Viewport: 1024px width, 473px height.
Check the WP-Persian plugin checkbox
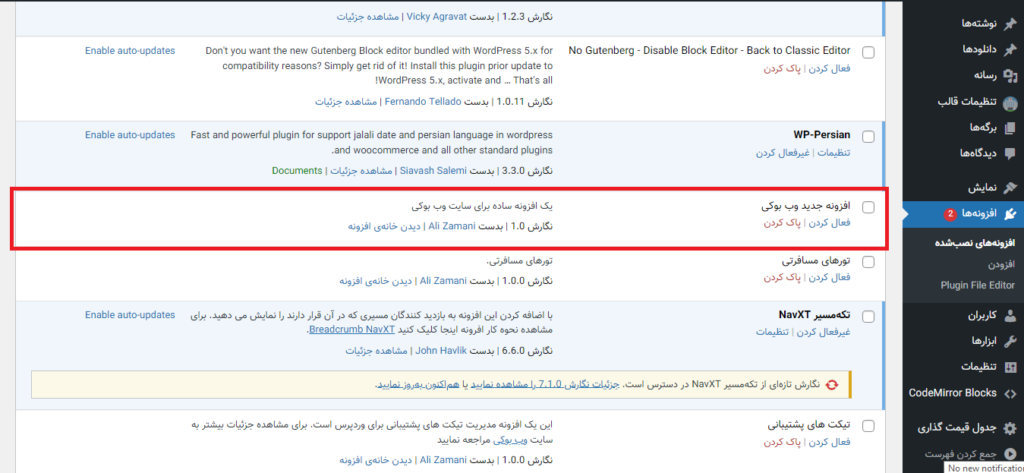point(869,137)
